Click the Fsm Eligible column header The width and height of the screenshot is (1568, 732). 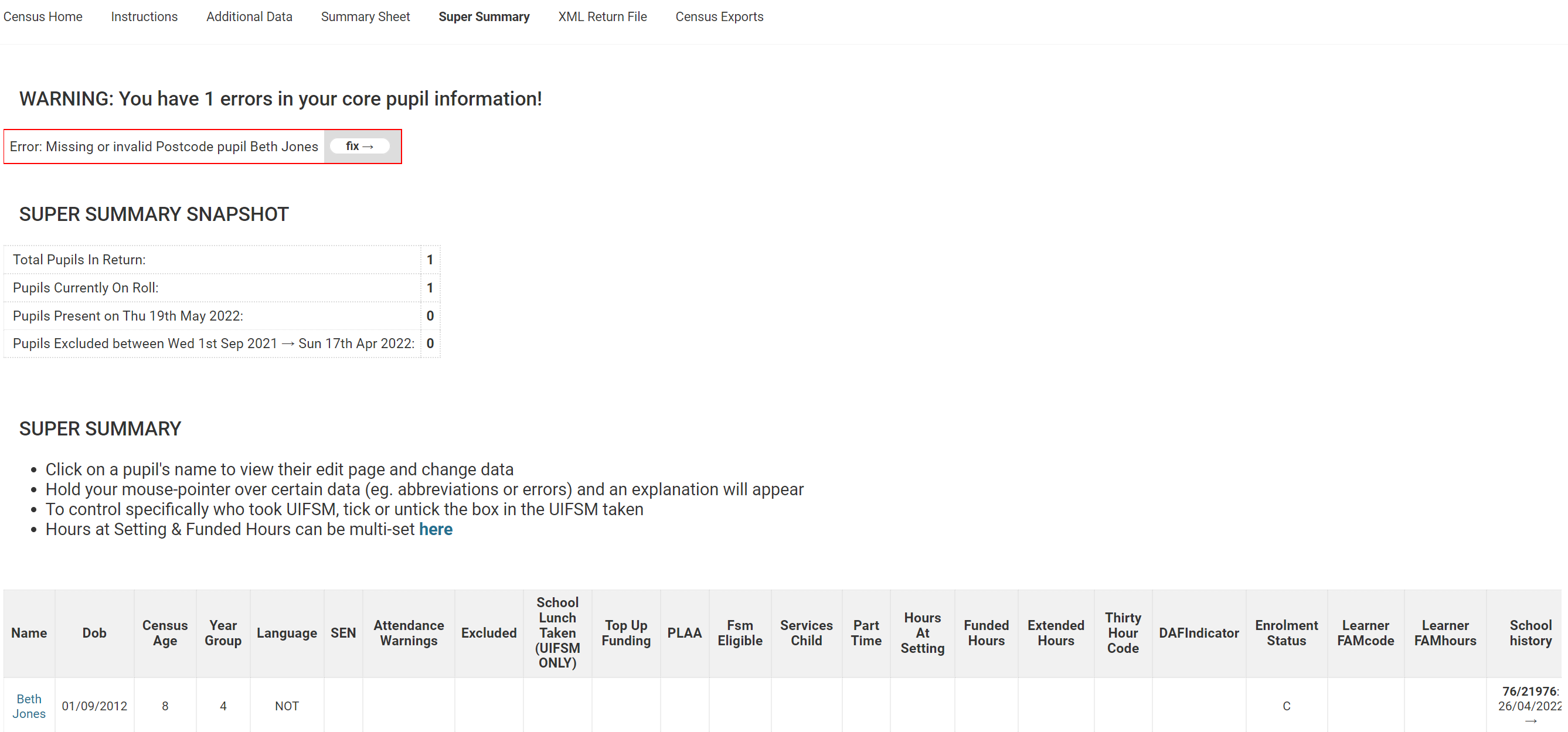point(740,633)
